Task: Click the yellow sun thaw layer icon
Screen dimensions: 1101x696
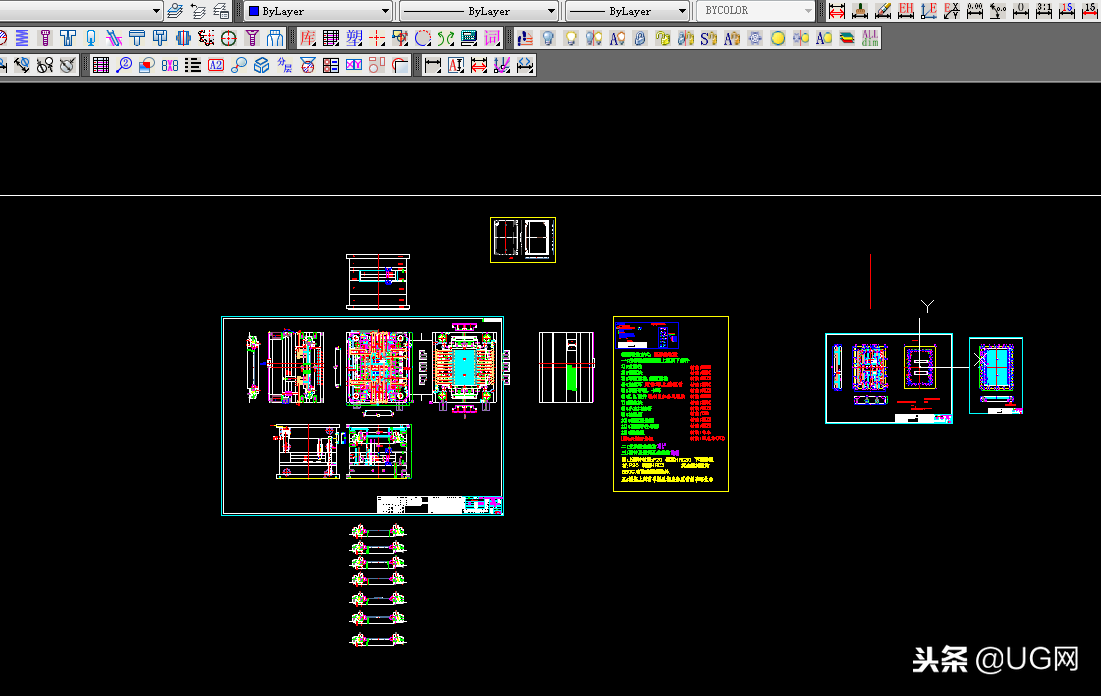Action: pyautogui.click(x=778, y=38)
